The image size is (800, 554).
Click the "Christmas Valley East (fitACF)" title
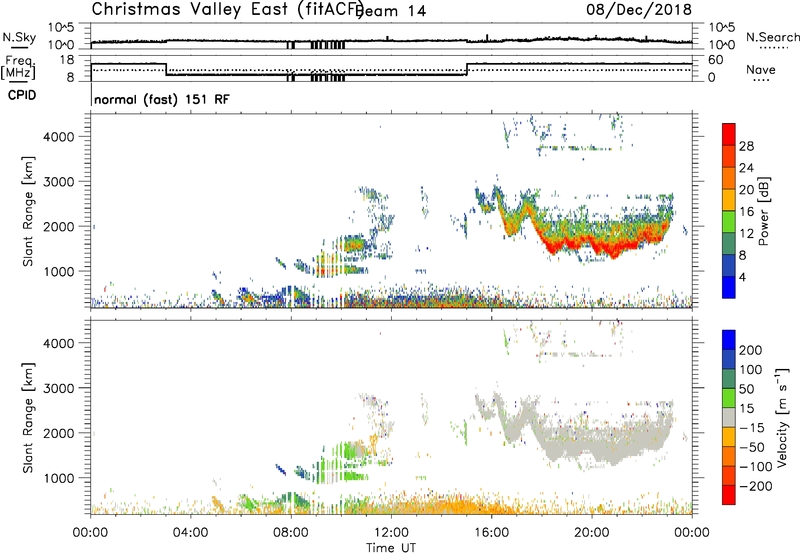click(228, 9)
